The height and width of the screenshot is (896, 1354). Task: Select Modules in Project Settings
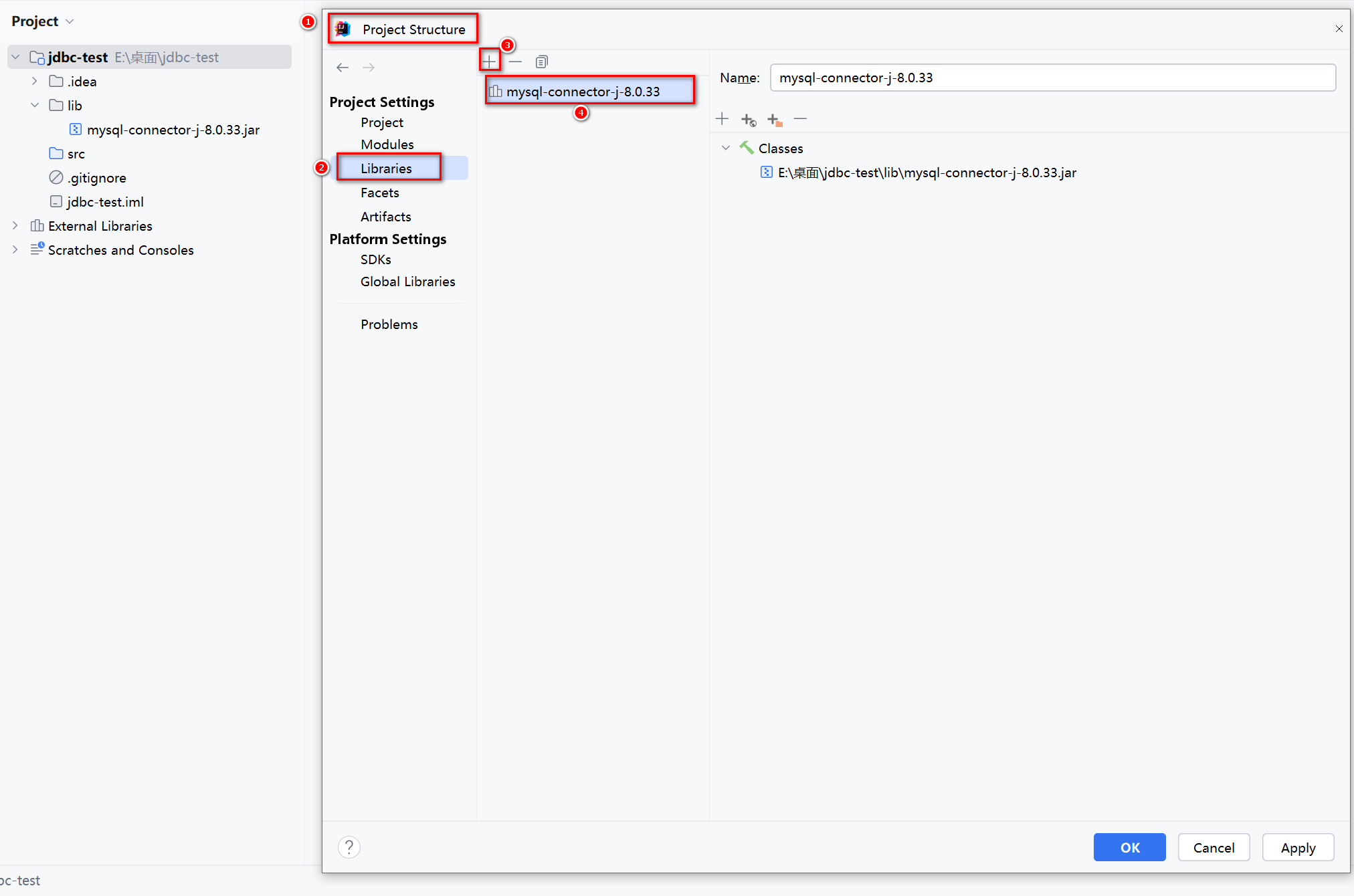pos(387,144)
